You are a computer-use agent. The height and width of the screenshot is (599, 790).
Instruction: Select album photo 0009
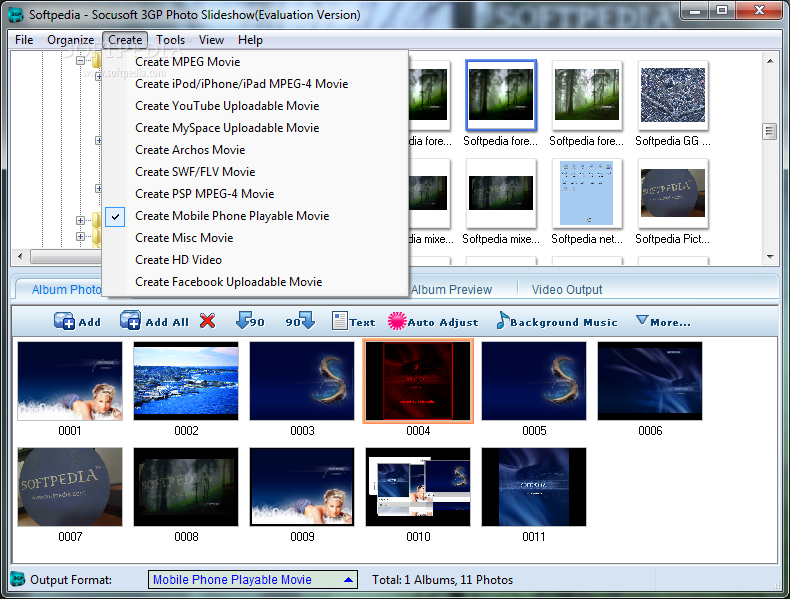coord(302,487)
